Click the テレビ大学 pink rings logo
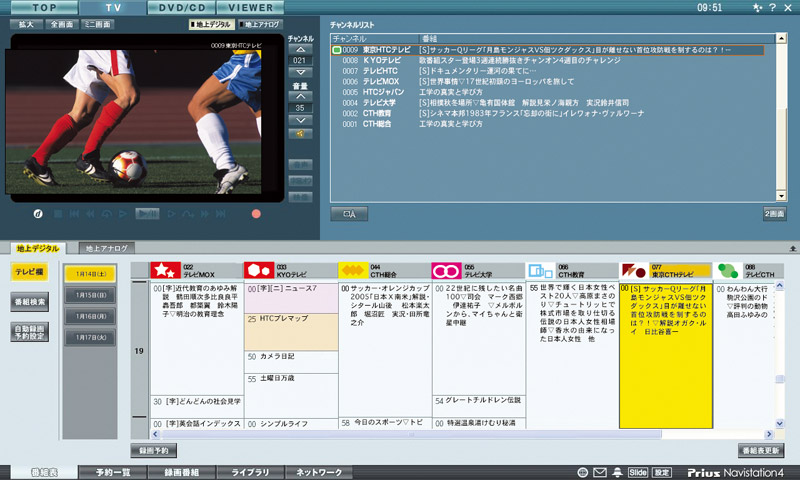 pyautogui.click(x=446, y=270)
